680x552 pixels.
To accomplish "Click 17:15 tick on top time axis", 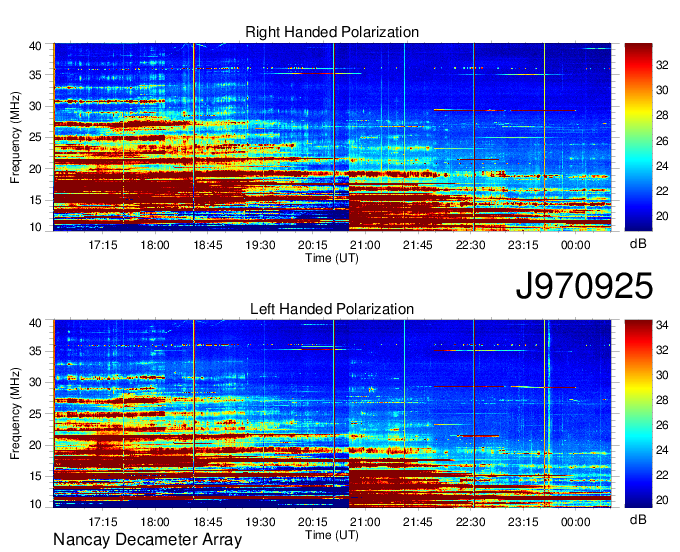I will [x=103, y=245].
